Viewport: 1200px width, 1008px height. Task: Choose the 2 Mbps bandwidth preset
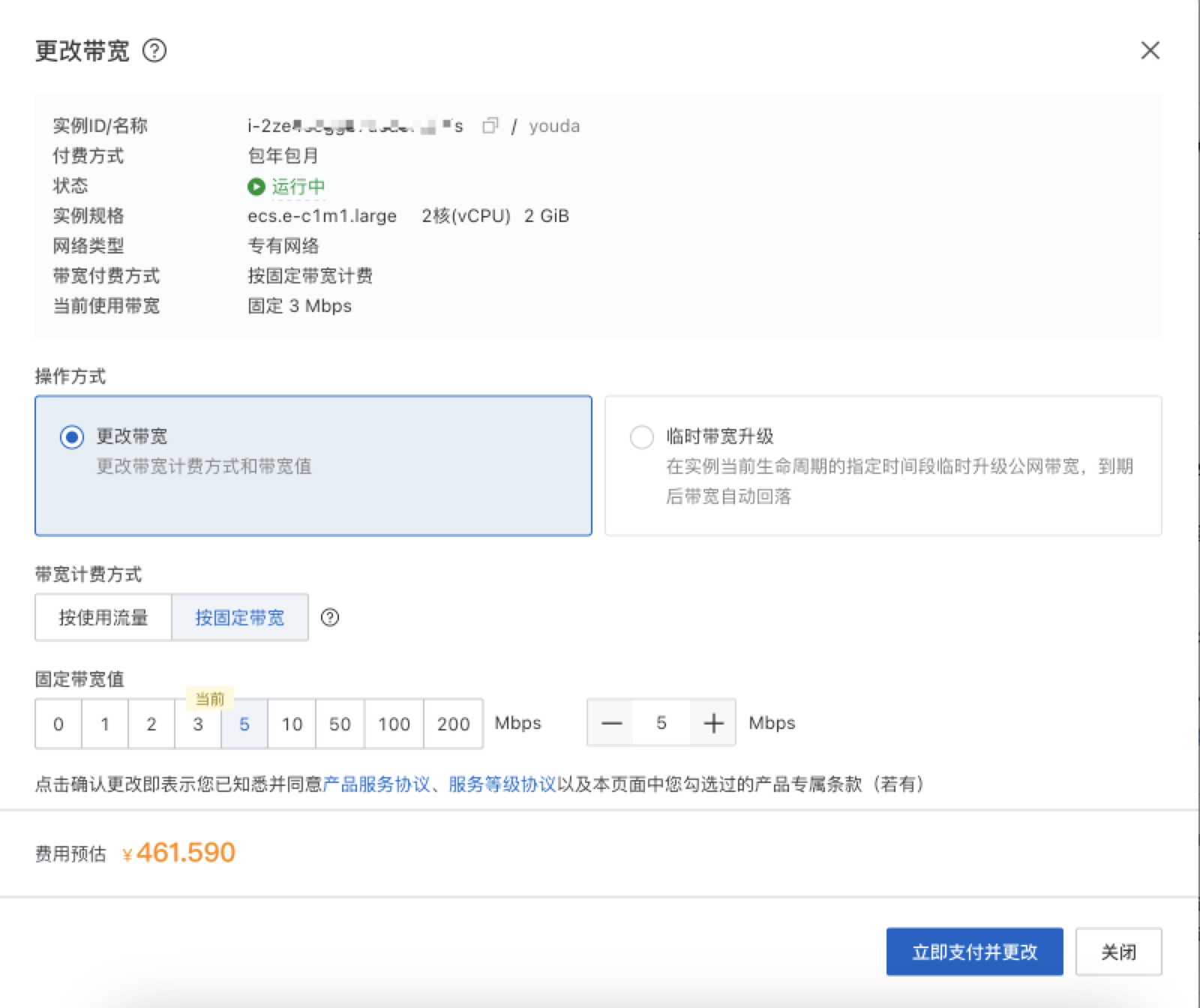coord(151,724)
